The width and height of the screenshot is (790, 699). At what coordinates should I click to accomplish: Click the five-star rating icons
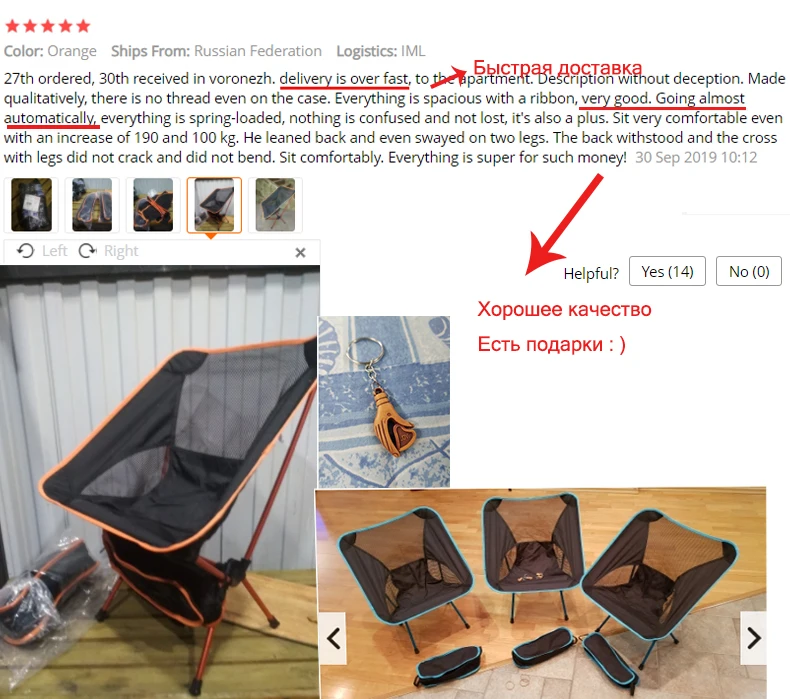[48, 26]
